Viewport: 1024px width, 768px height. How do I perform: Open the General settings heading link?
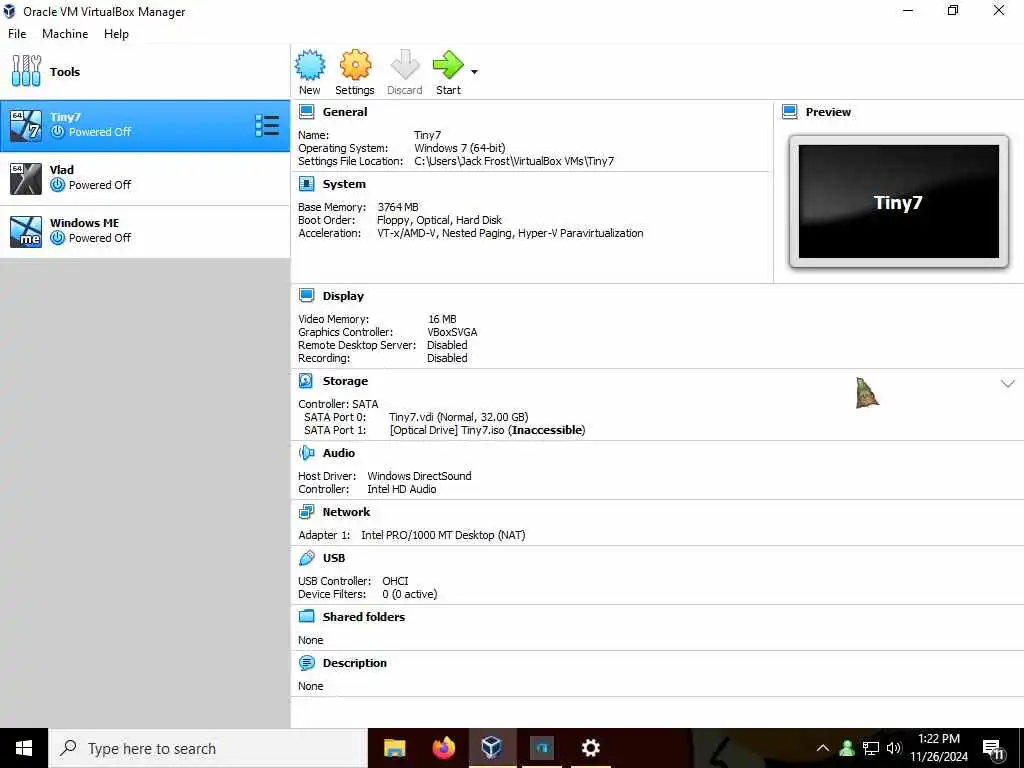click(x=345, y=112)
